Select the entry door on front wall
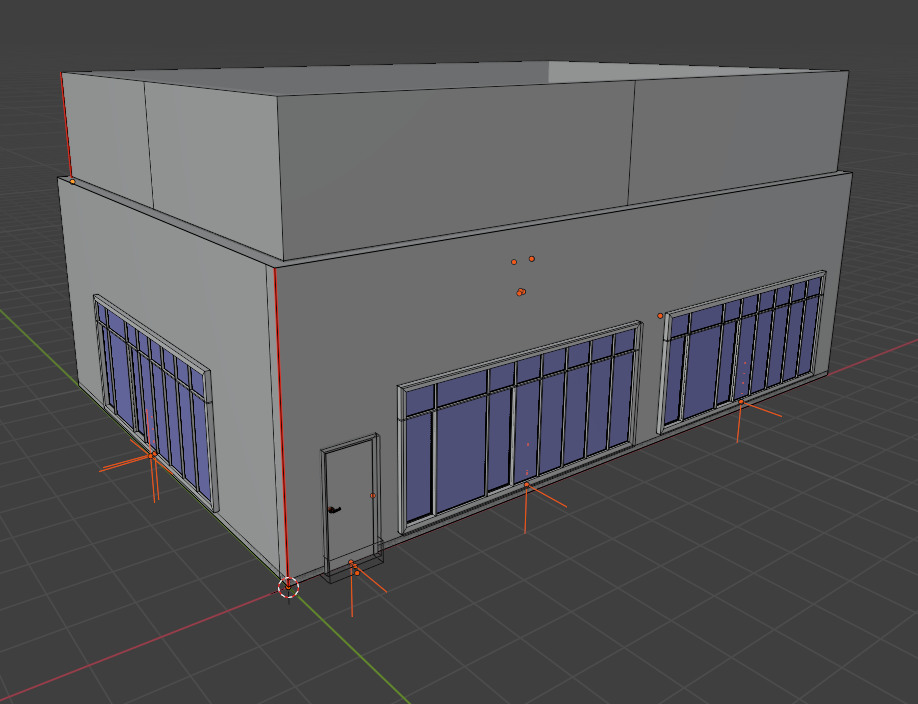The image size is (918, 704). (x=351, y=503)
